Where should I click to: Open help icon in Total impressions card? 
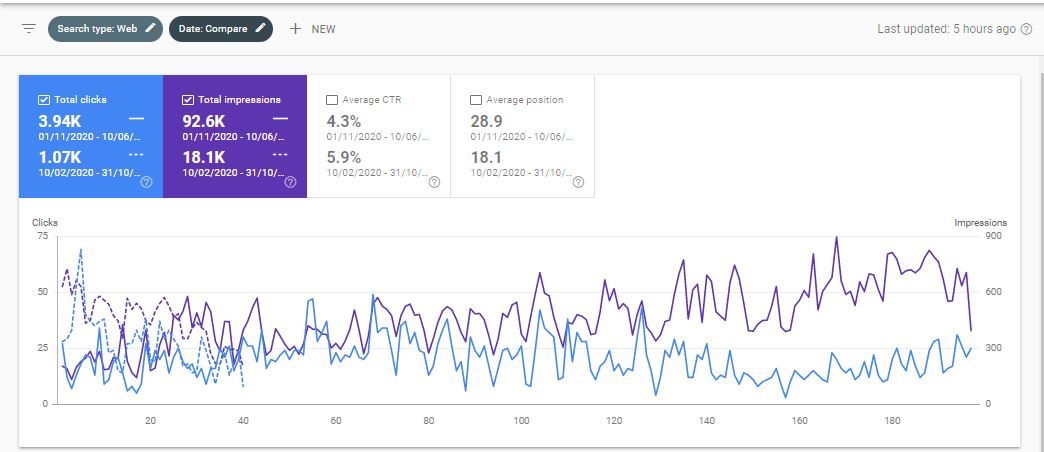click(x=290, y=182)
